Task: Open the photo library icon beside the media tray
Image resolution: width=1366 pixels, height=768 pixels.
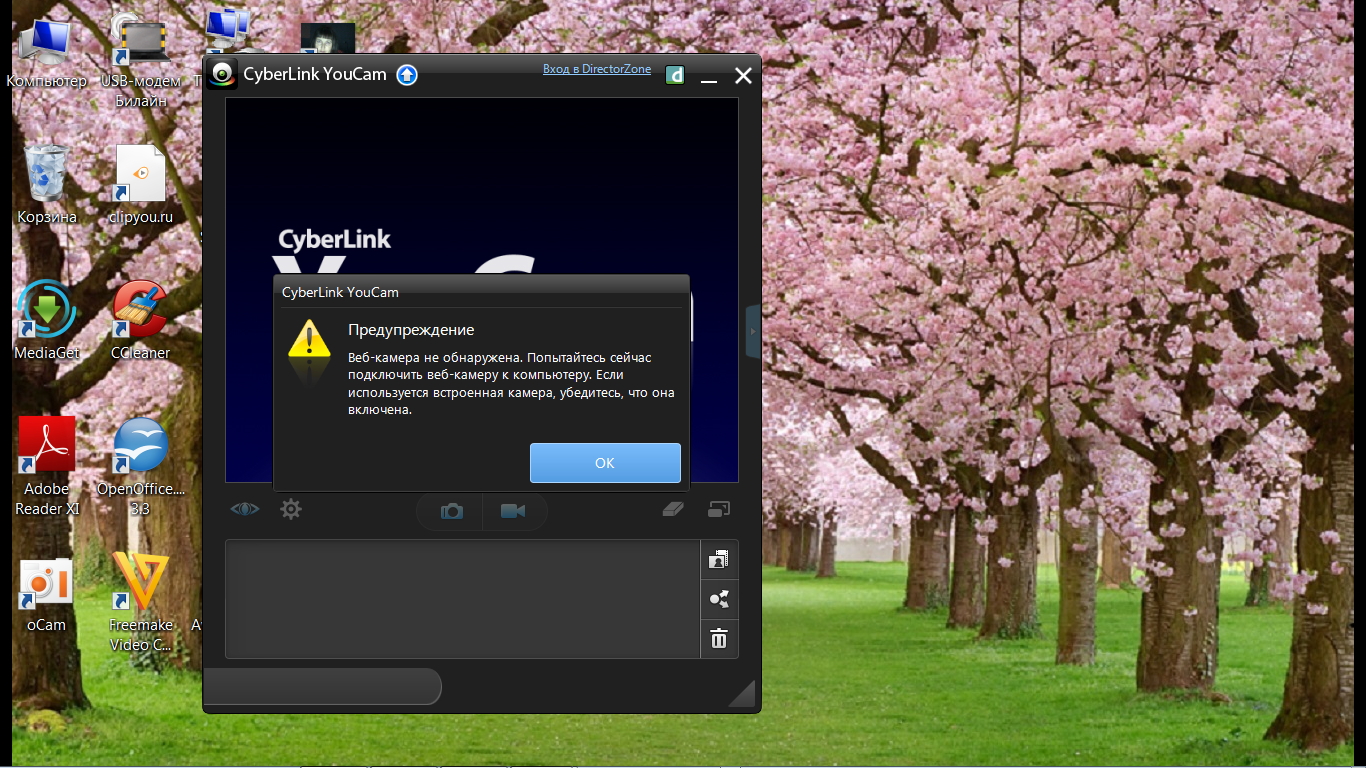Action: tap(719, 560)
